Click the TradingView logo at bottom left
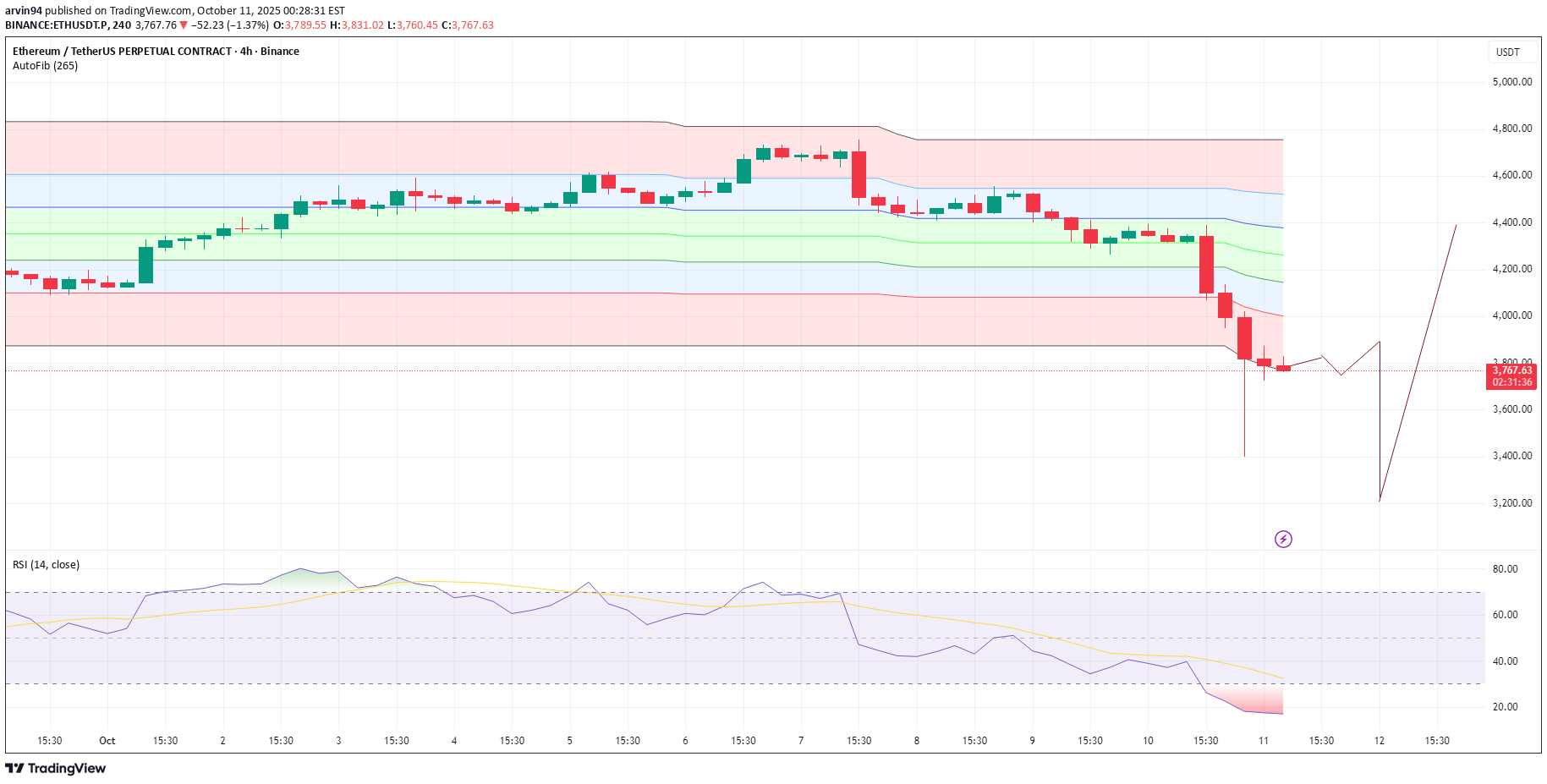The height and width of the screenshot is (784, 1547). pos(56,768)
